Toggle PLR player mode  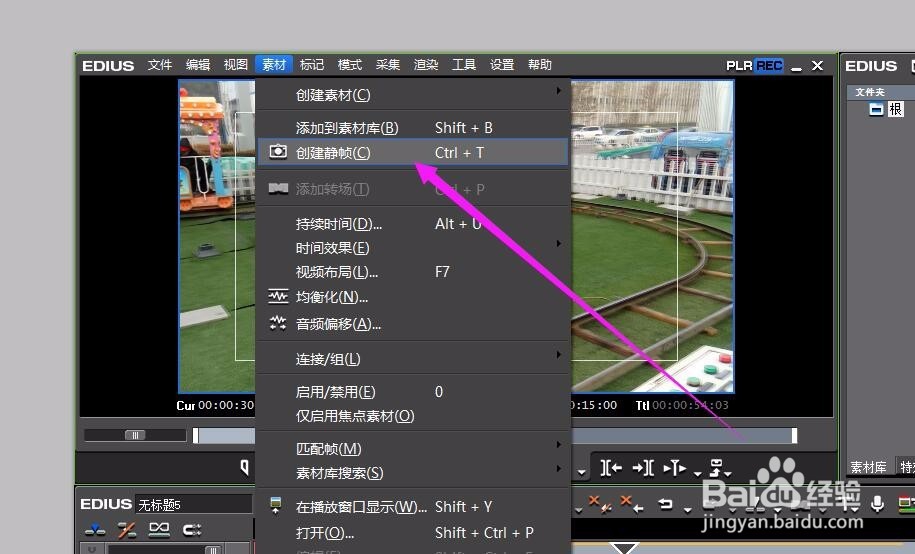[x=739, y=65]
